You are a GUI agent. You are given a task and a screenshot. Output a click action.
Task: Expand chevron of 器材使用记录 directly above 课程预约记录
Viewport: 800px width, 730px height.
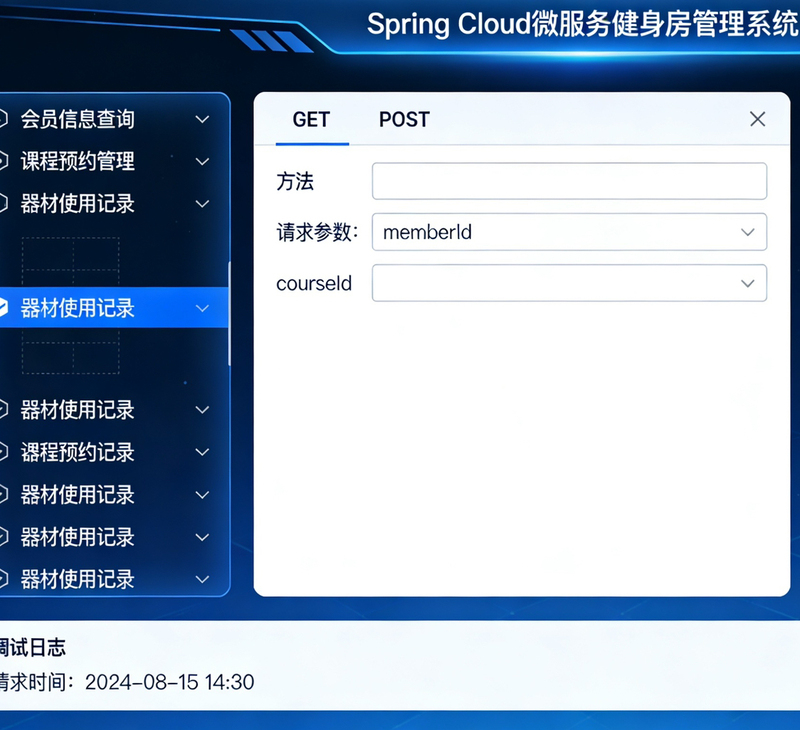(203, 410)
